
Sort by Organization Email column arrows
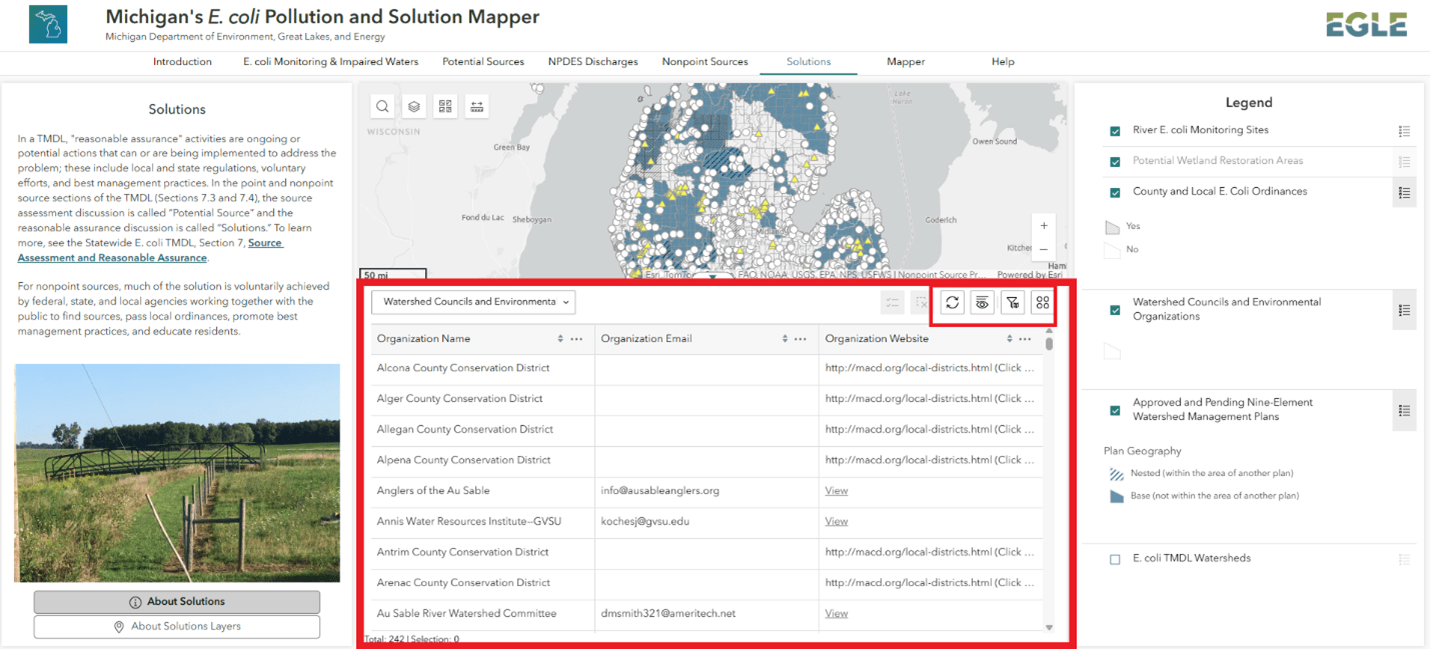tap(784, 339)
